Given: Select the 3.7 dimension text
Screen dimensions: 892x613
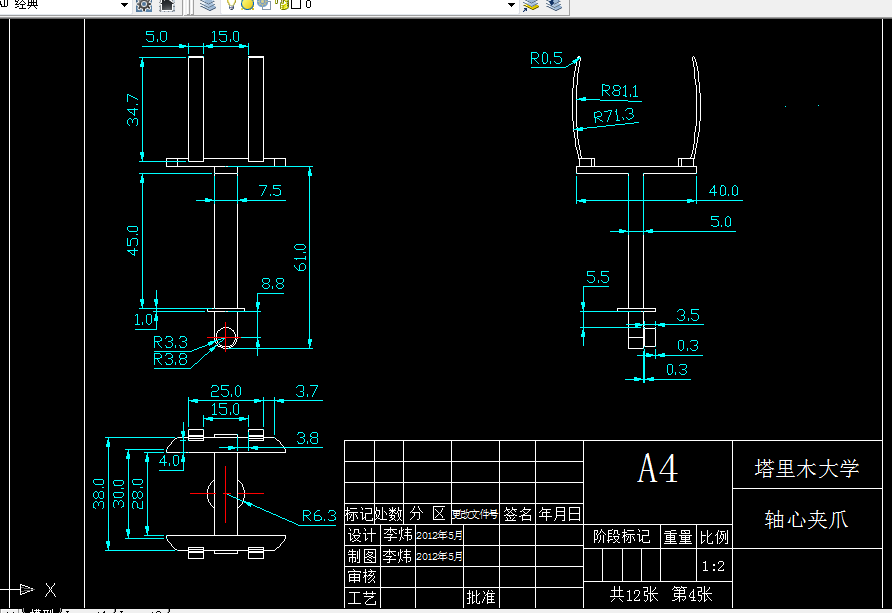Looking at the screenshot, I should click(307, 391).
